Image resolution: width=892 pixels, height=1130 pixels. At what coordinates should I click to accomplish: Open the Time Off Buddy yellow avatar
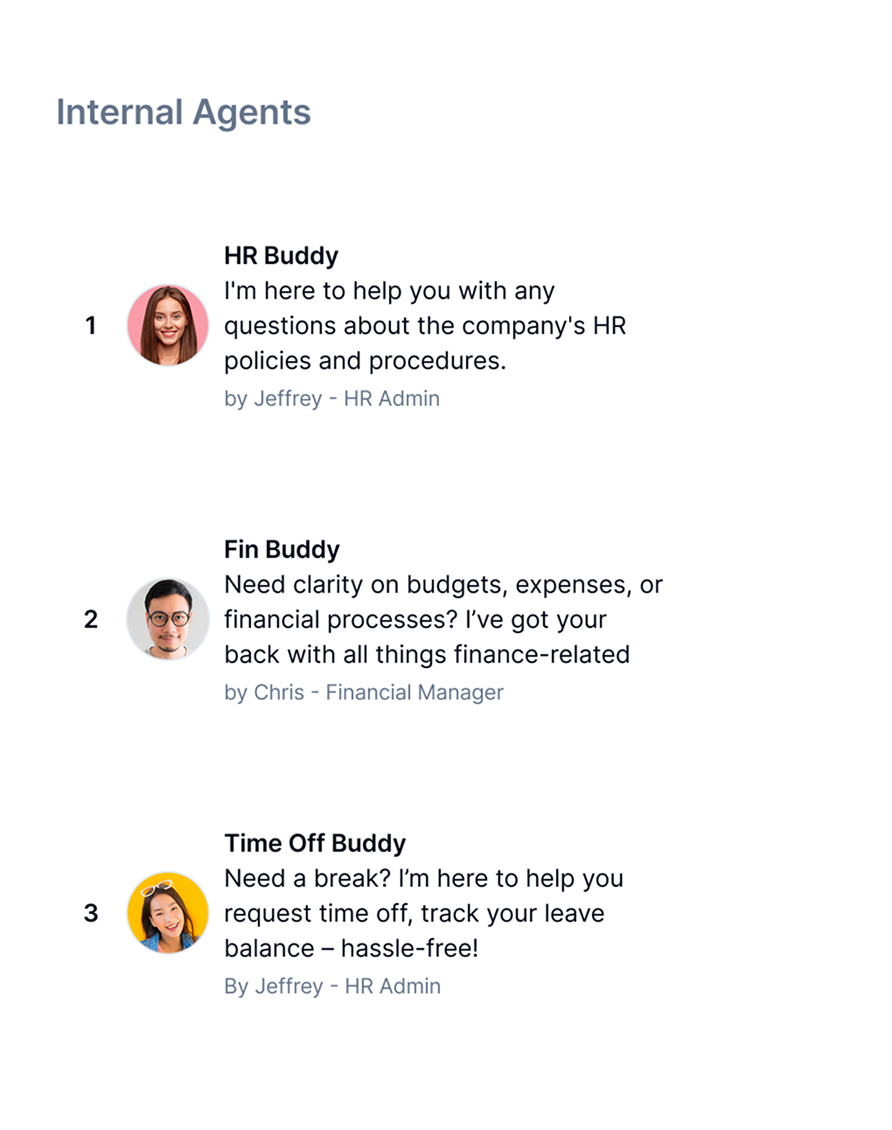(168, 912)
